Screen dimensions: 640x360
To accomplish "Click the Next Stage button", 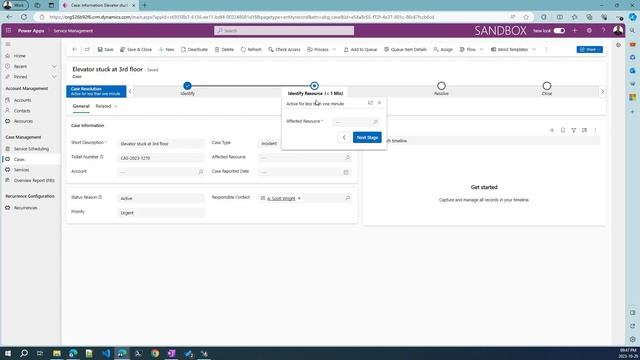I will pos(367,138).
